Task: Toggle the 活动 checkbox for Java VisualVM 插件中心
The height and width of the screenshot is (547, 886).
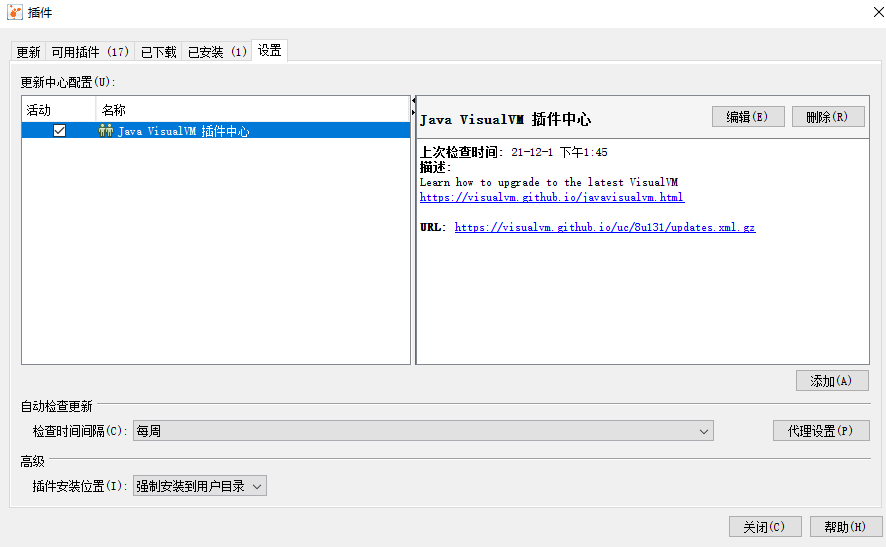Action: pyautogui.click(x=59, y=131)
